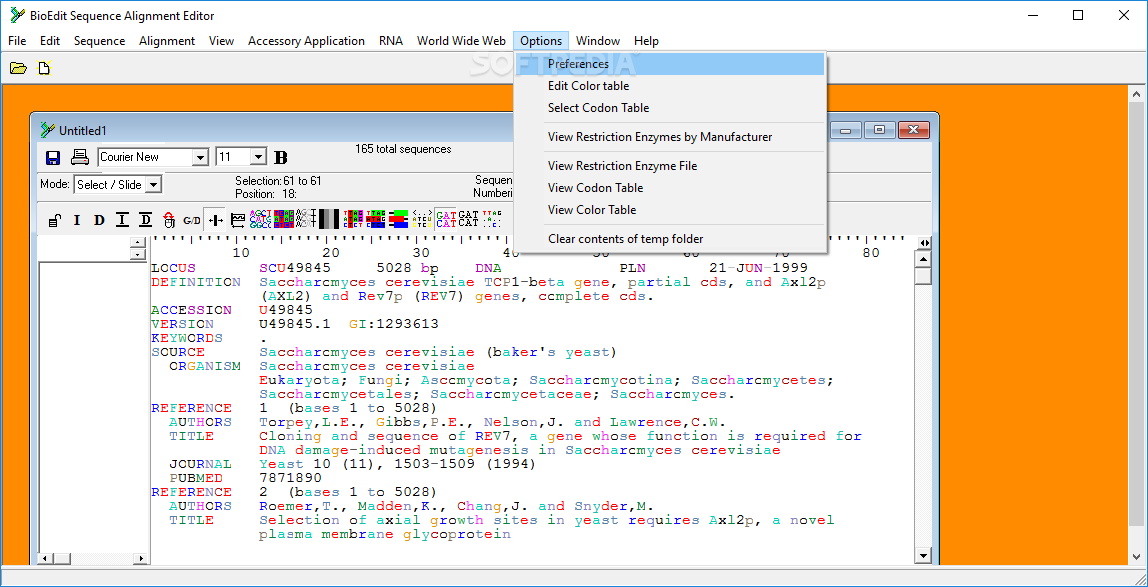Toggle the plain D delete mode icon
The image size is (1148, 587).
coord(99,220)
